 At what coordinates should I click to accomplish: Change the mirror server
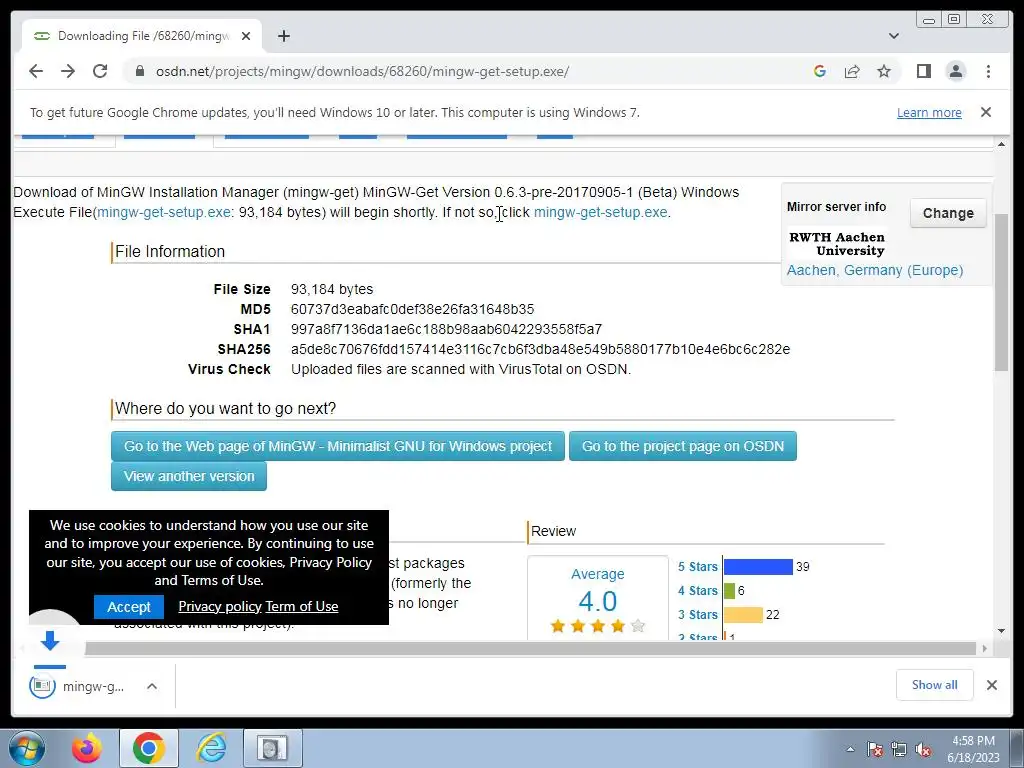click(x=948, y=213)
